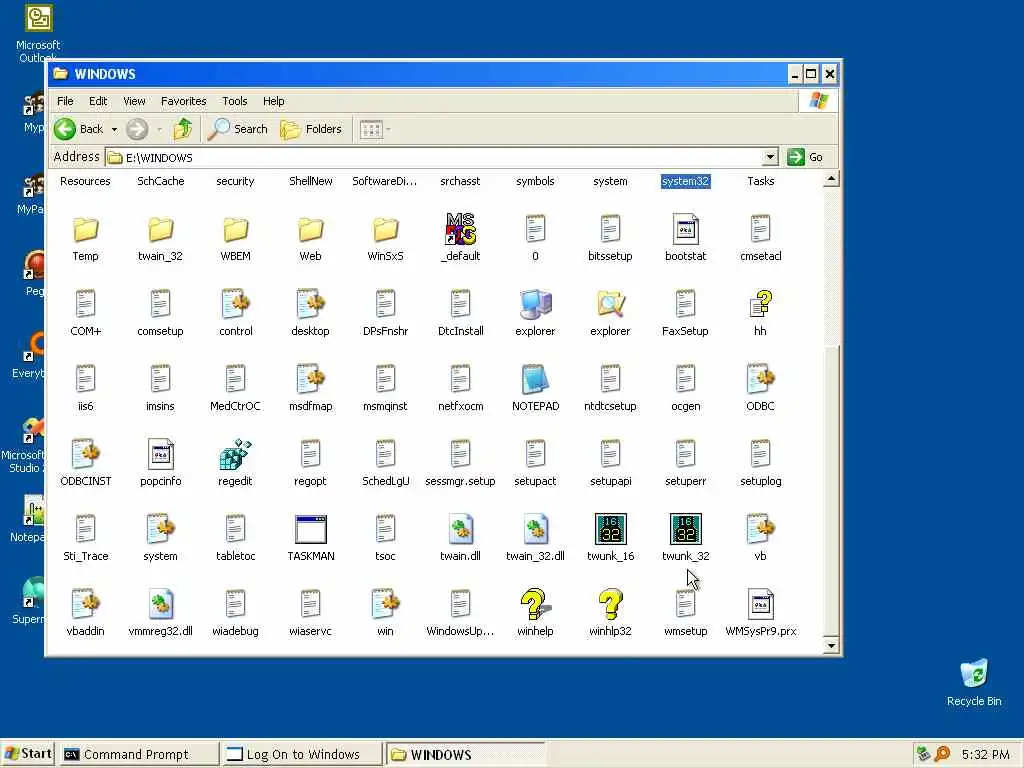This screenshot has height=768, width=1024.
Task: Open the regedit registry editor icon
Action: (x=235, y=455)
